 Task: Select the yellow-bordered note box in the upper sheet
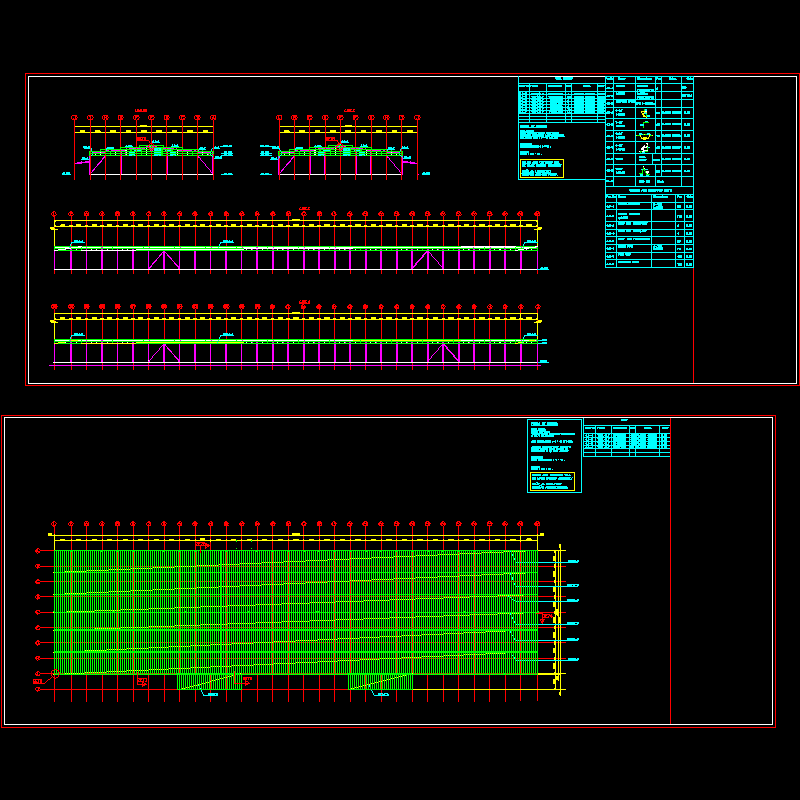pos(541,168)
